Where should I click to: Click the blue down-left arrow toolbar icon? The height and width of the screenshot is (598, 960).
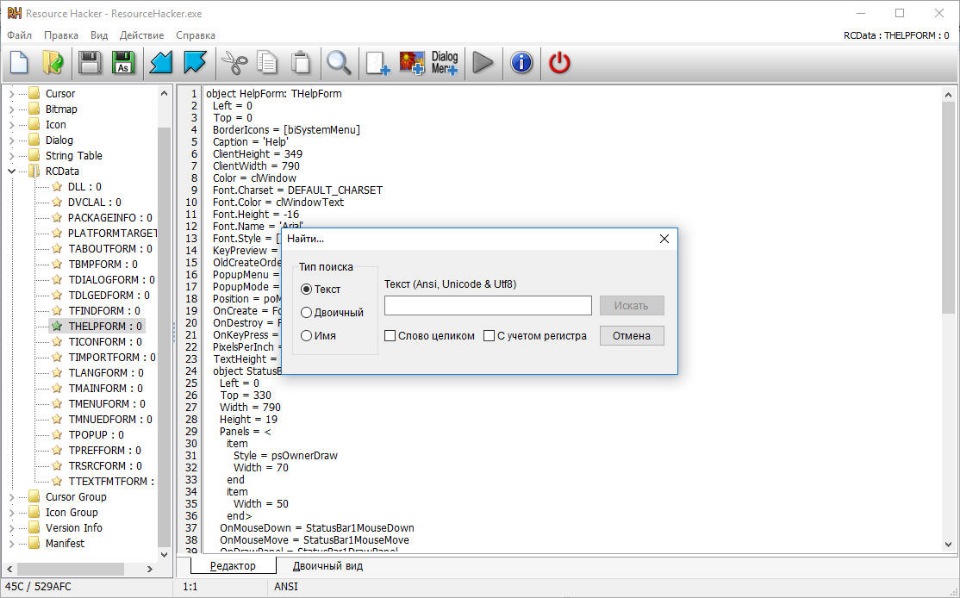162,62
